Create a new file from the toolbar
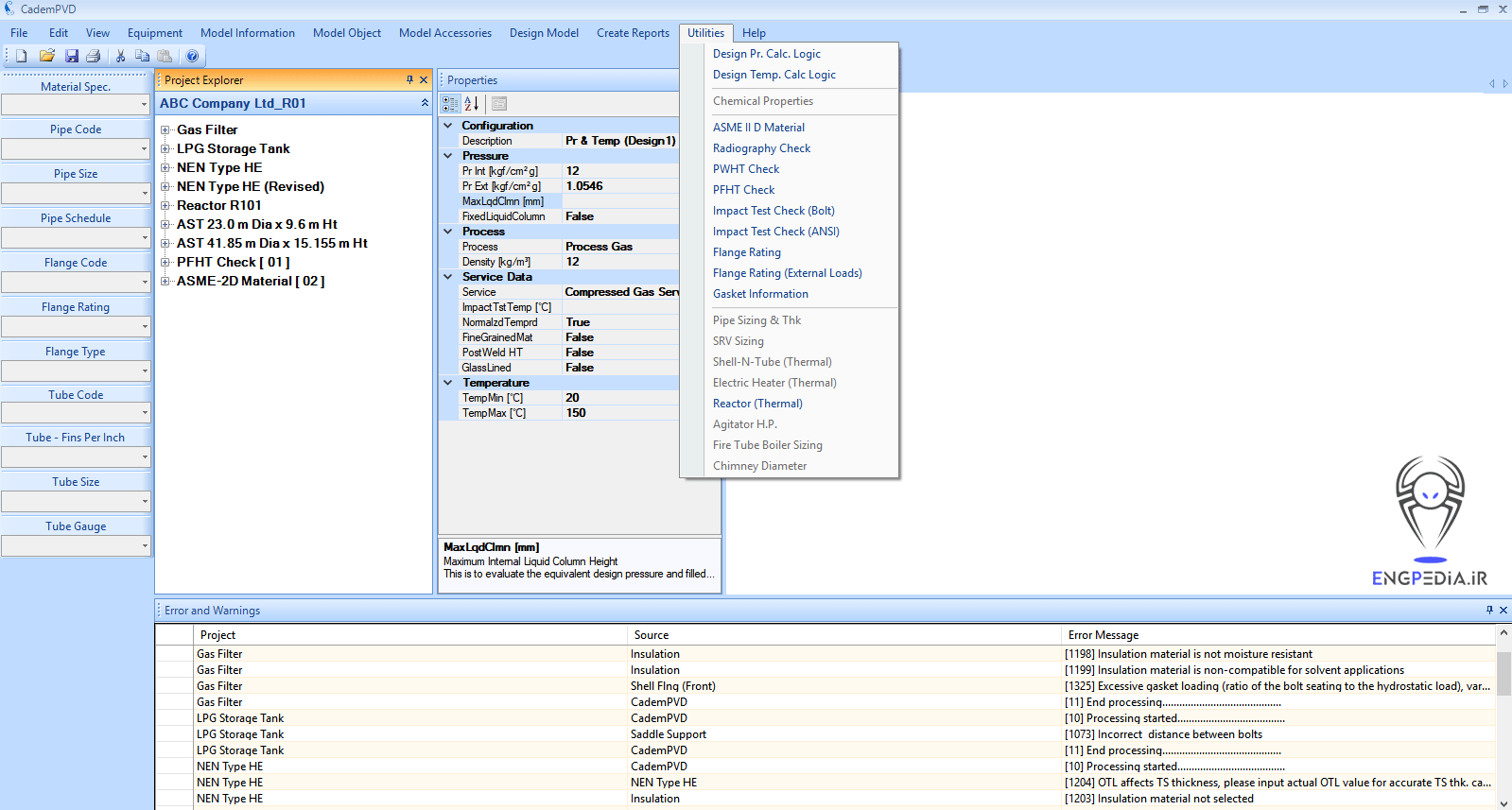Image resolution: width=1512 pixels, height=810 pixels. (21, 56)
